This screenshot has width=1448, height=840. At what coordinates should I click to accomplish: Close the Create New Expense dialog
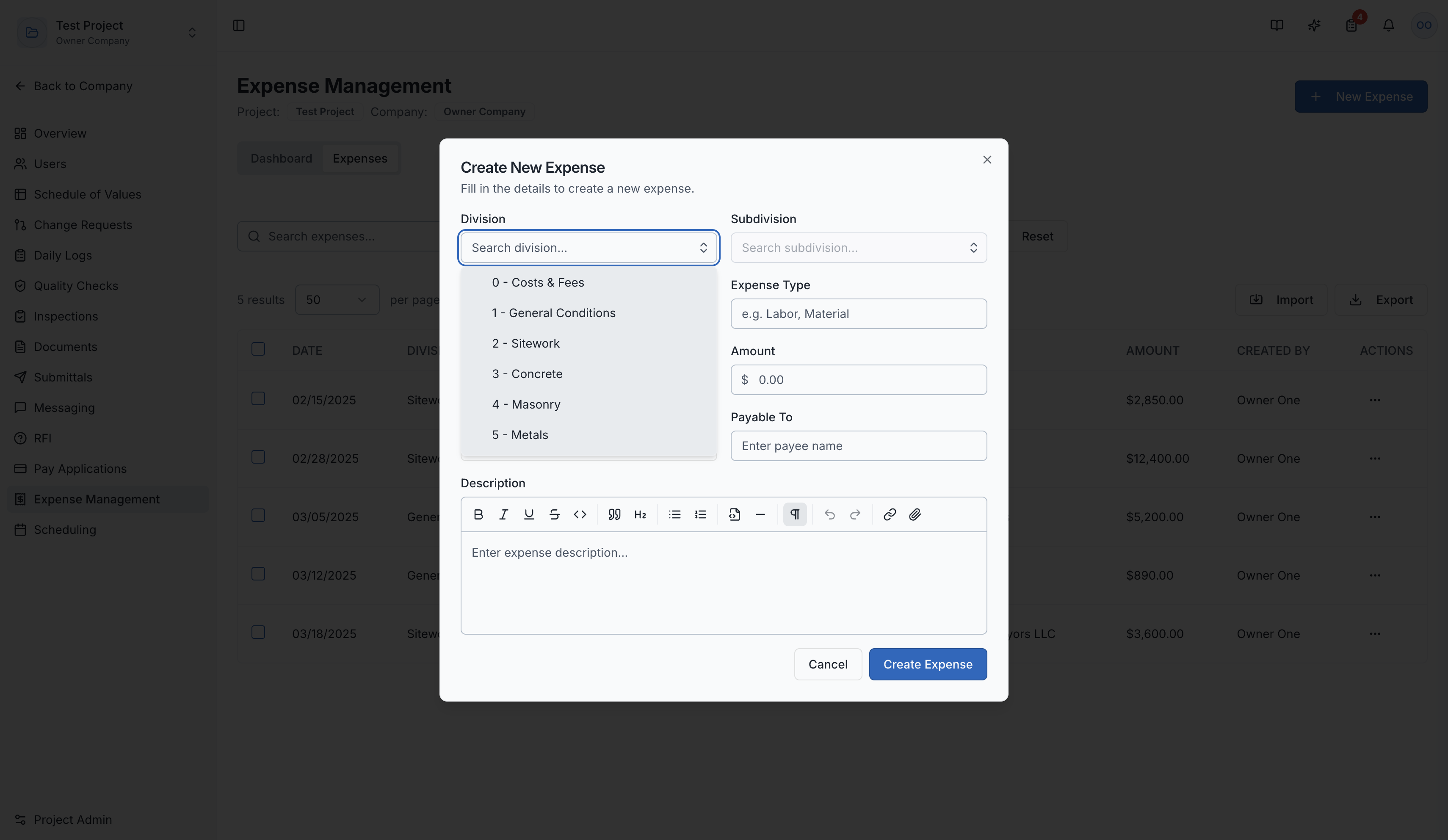pos(987,160)
